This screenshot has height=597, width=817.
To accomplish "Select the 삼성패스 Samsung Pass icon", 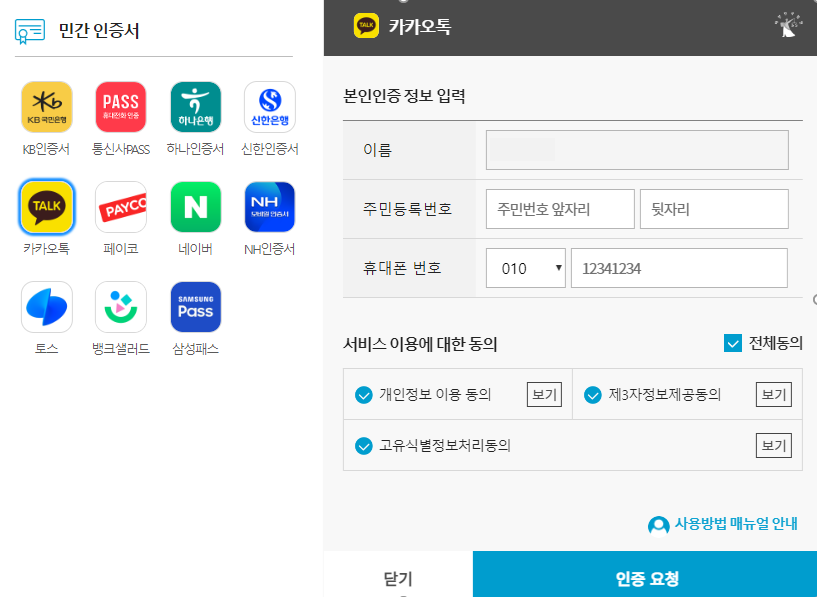I will 195,307.
